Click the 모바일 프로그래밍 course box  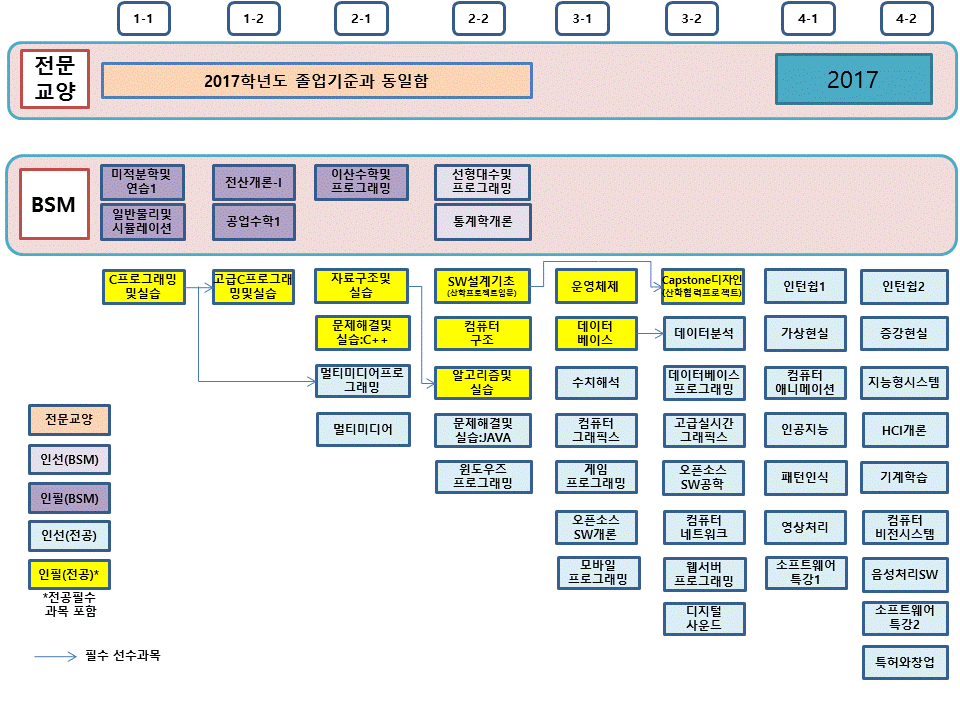coord(598,572)
